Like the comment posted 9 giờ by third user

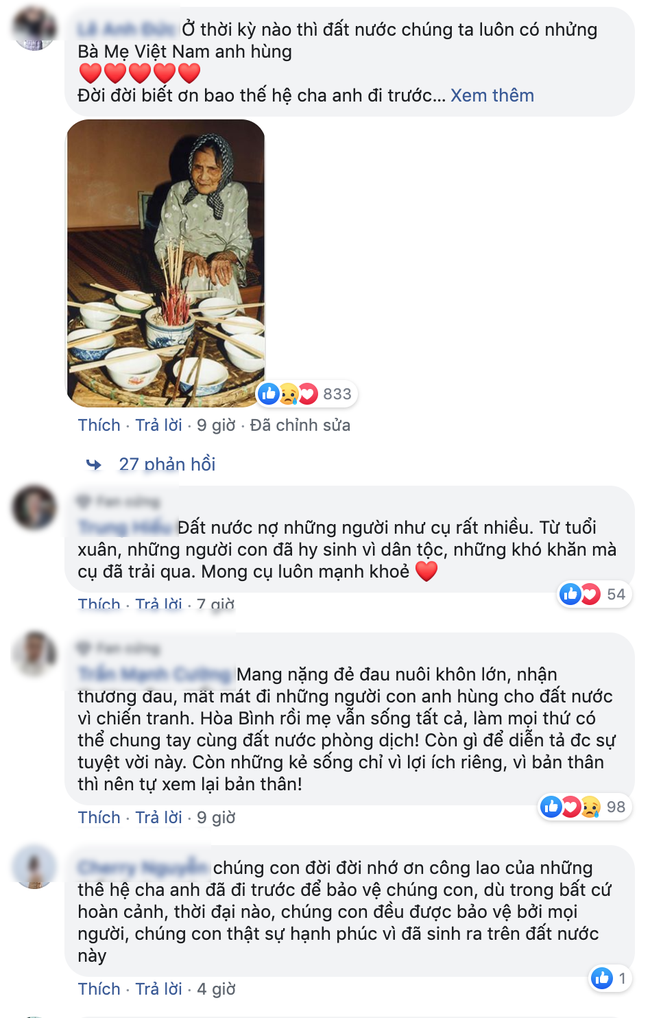(99, 817)
